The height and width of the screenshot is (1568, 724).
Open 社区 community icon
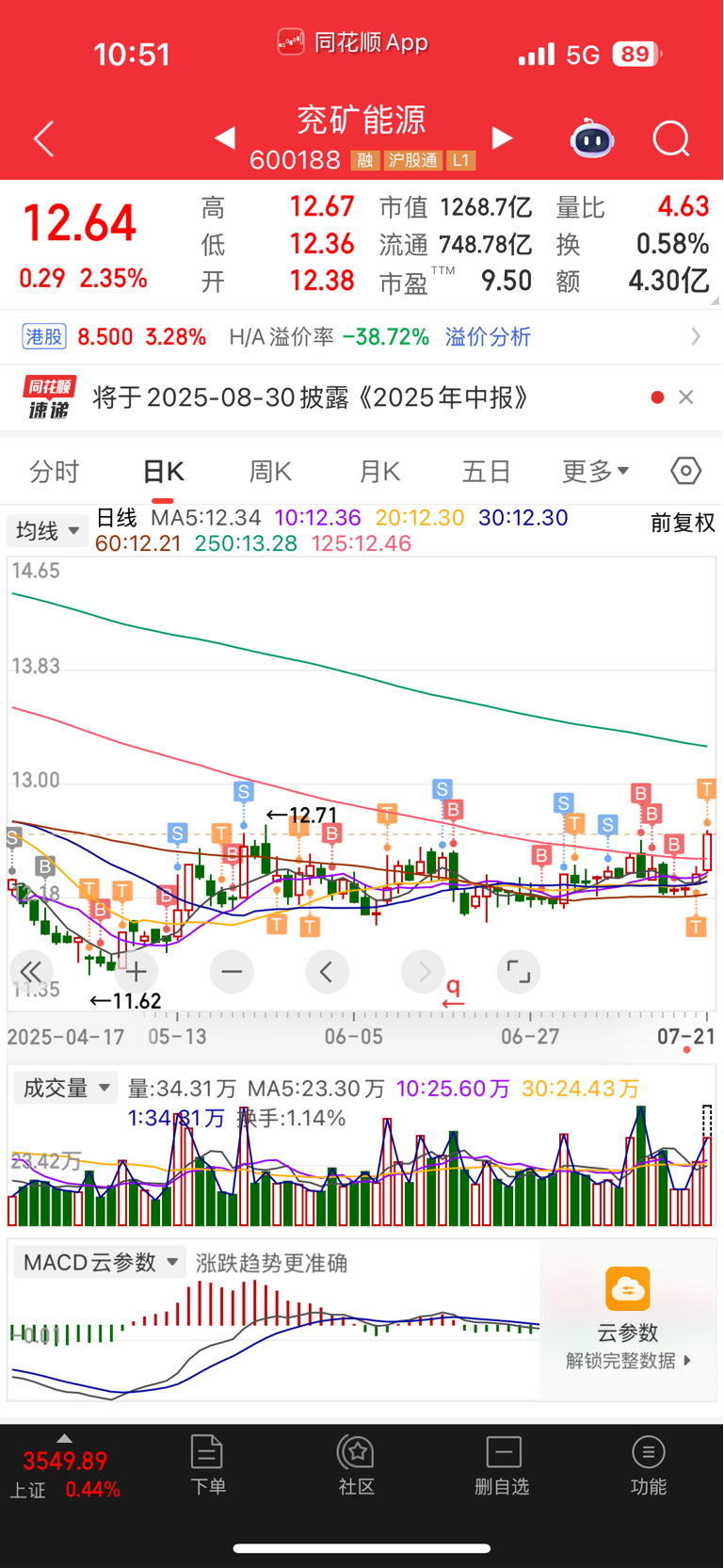point(357,1451)
